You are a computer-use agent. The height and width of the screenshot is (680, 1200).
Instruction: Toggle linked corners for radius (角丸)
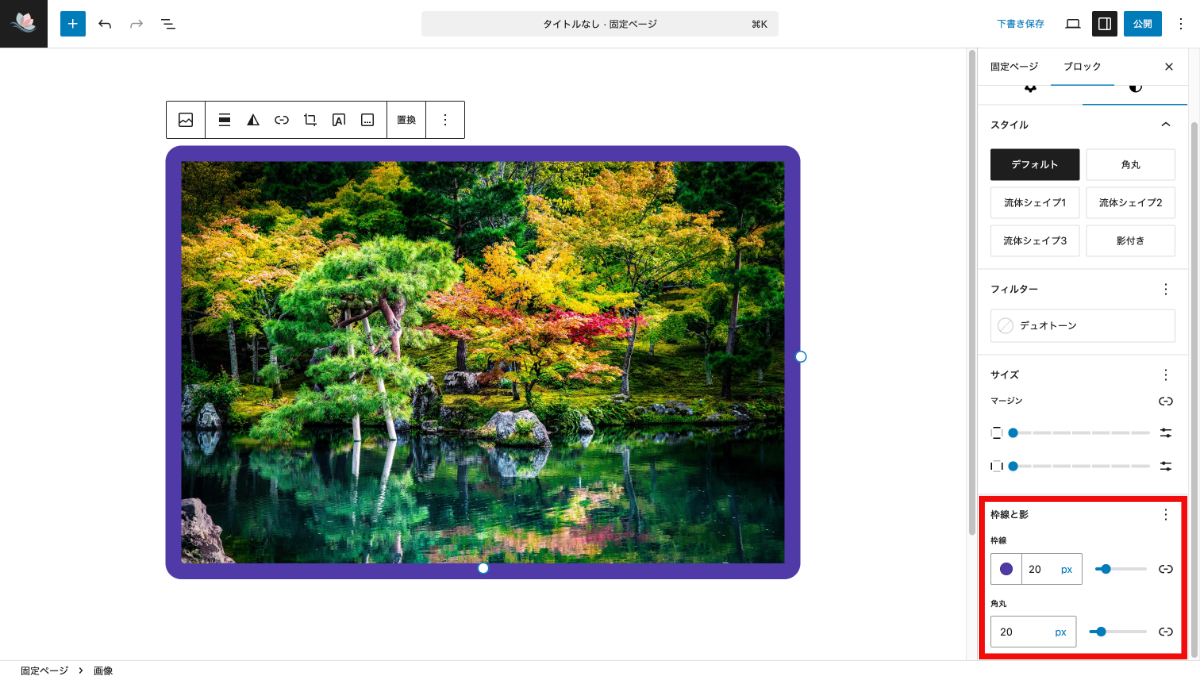tap(1165, 631)
